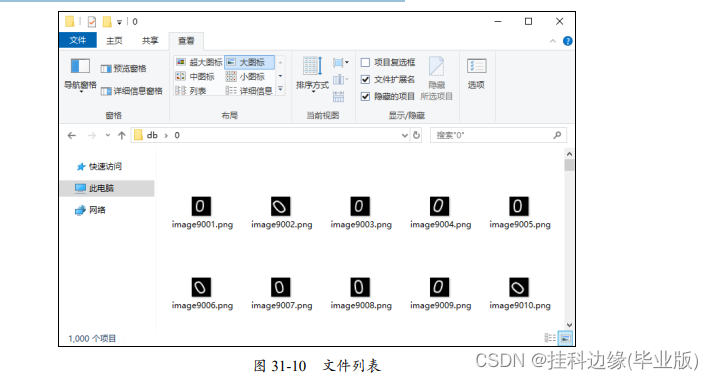Switch to Home (主页) tab

pos(114,40)
